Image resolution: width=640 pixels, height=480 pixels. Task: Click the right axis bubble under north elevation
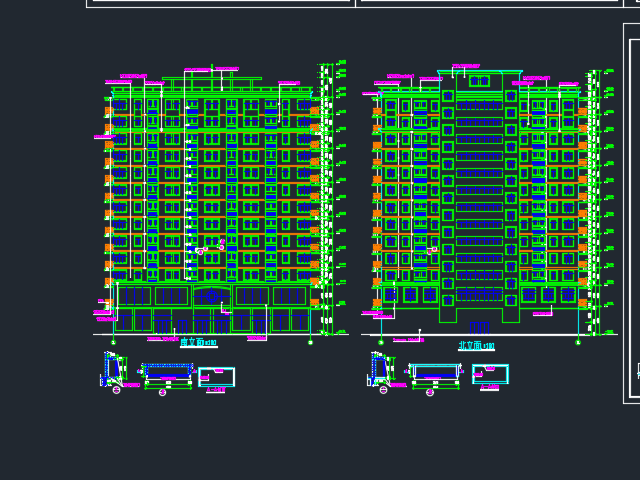point(578,342)
